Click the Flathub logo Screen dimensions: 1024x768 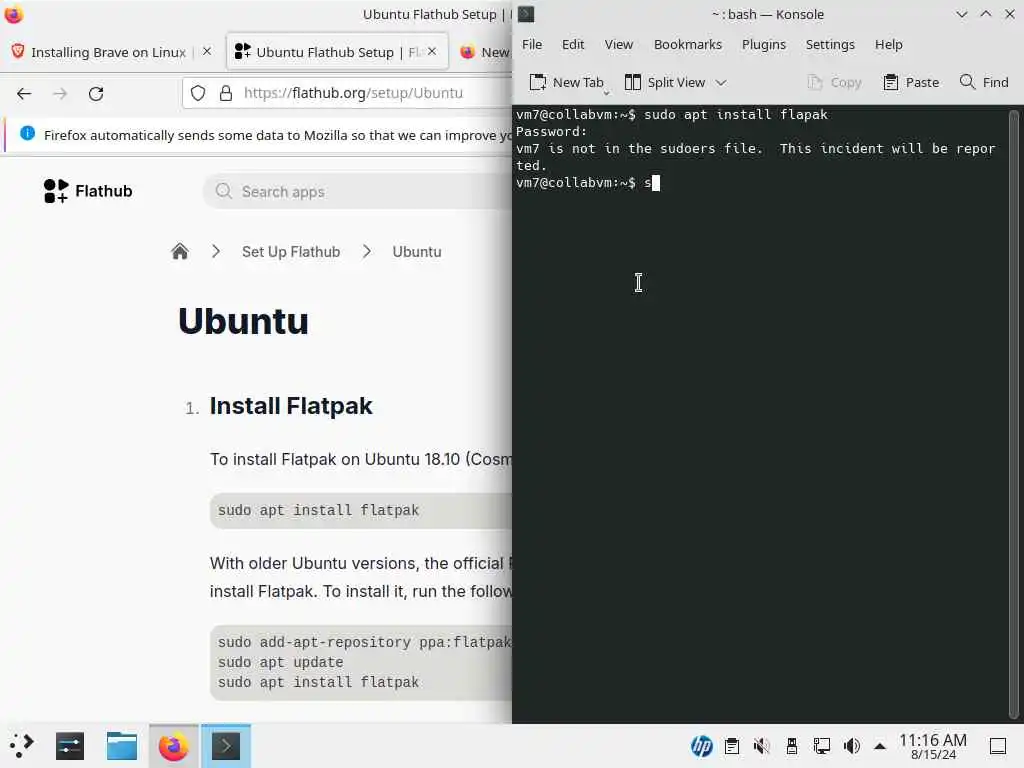88,191
